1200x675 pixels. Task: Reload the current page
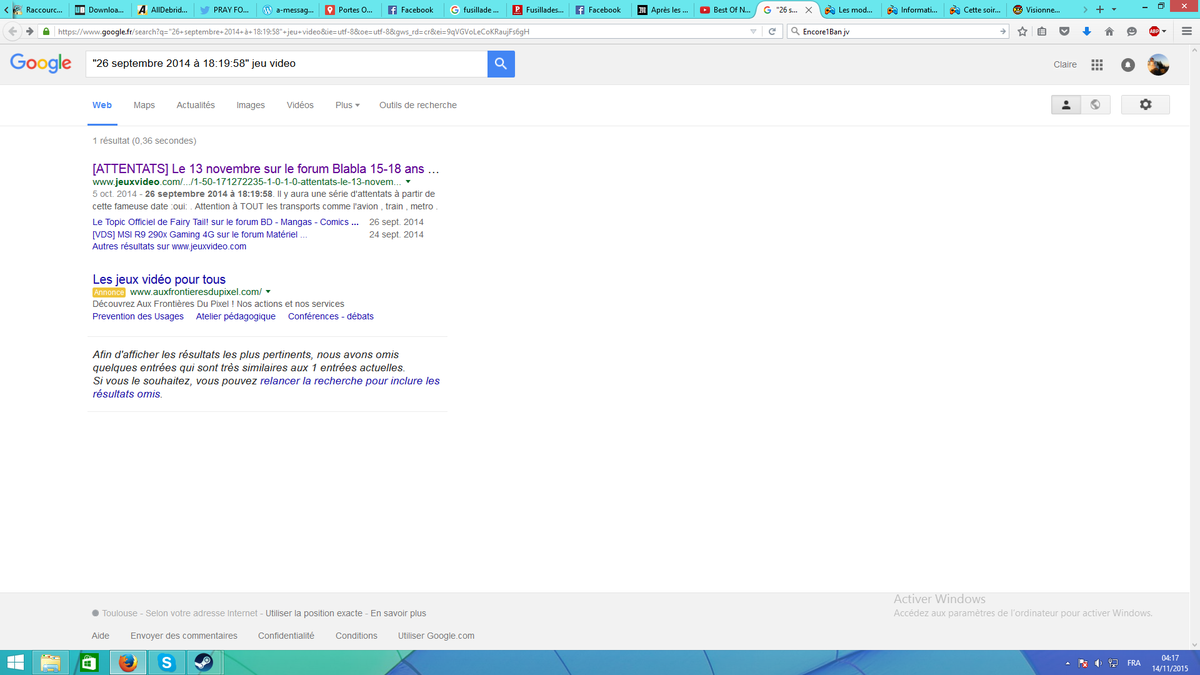[x=773, y=31]
